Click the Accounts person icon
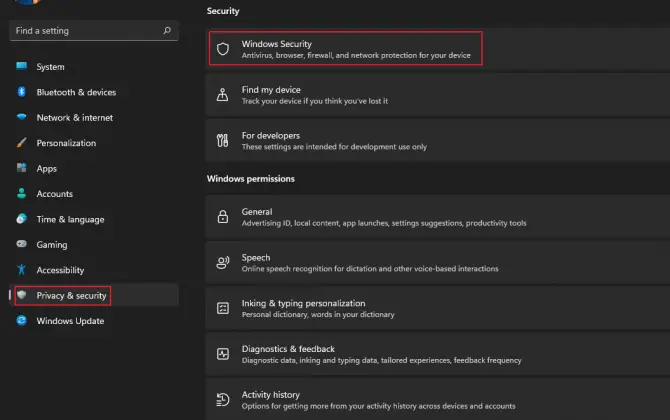The height and width of the screenshot is (420, 670). (21, 193)
